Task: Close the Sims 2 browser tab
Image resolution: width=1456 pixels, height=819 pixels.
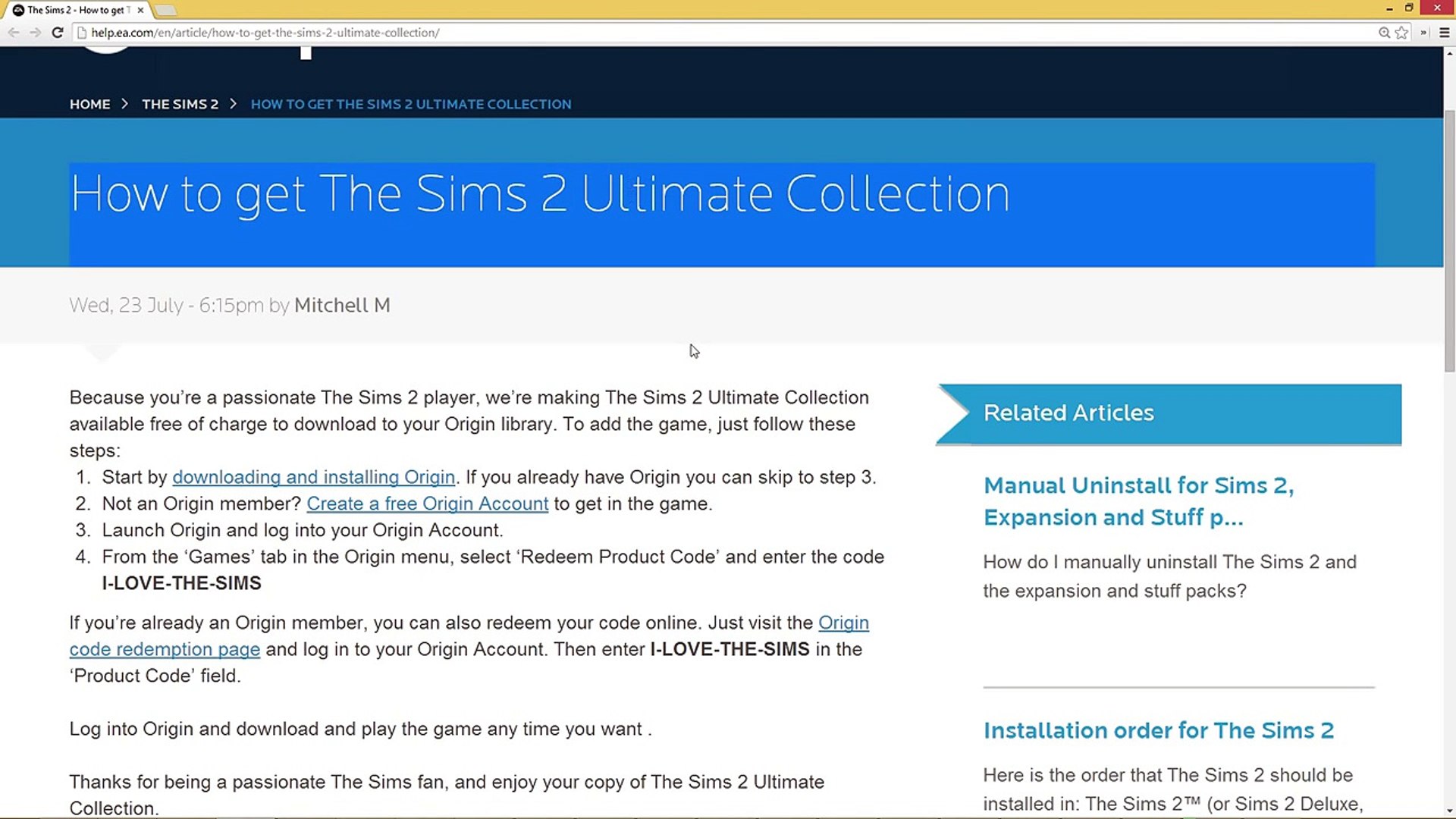Action: coord(140,10)
